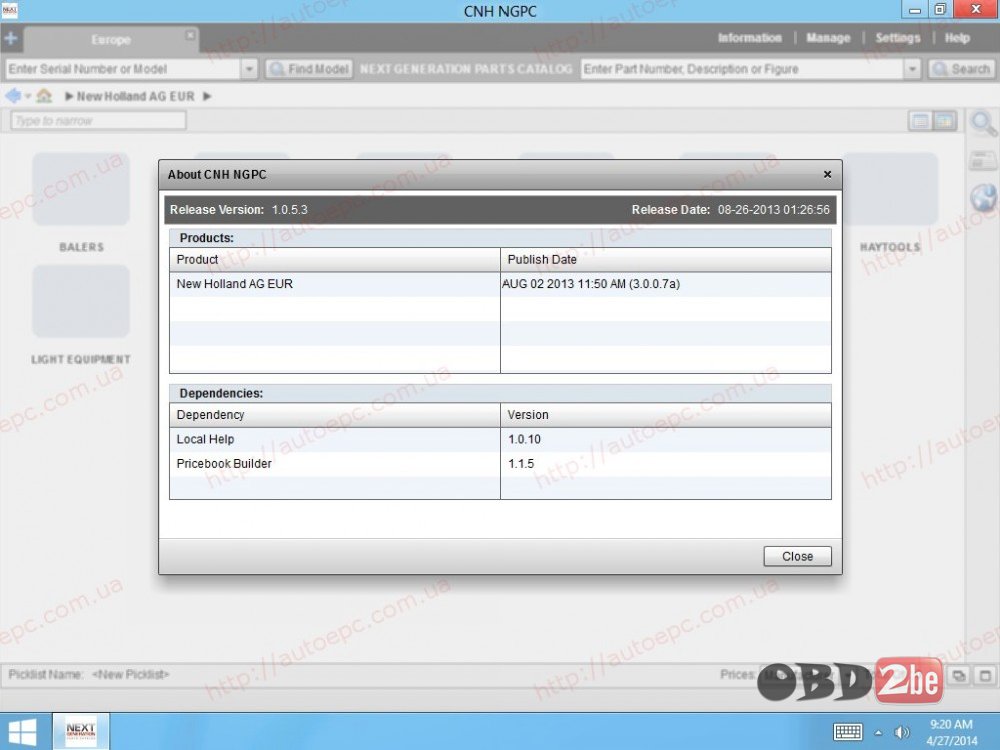1000x750 pixels.
Task: Click the single square icon in picklist bar
Action: [985, 675]
